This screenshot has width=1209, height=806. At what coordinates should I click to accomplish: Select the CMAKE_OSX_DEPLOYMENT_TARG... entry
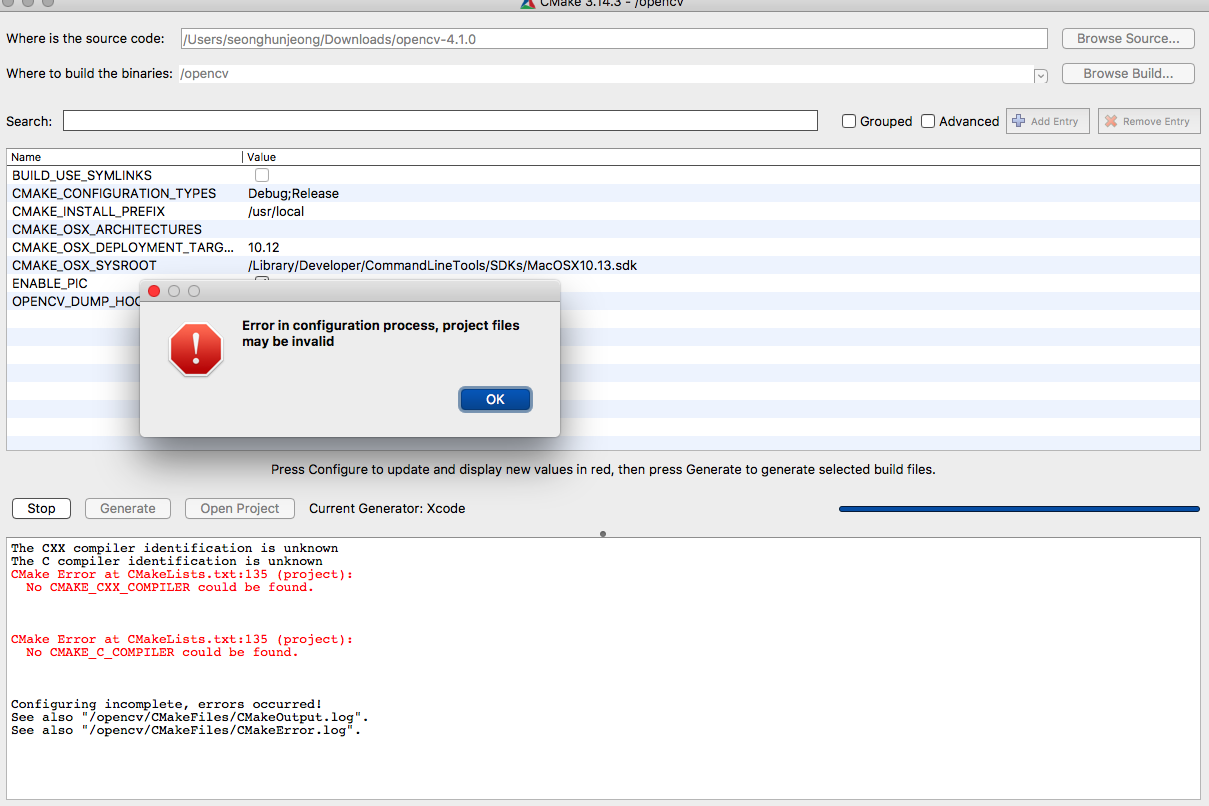coord(123,247)
